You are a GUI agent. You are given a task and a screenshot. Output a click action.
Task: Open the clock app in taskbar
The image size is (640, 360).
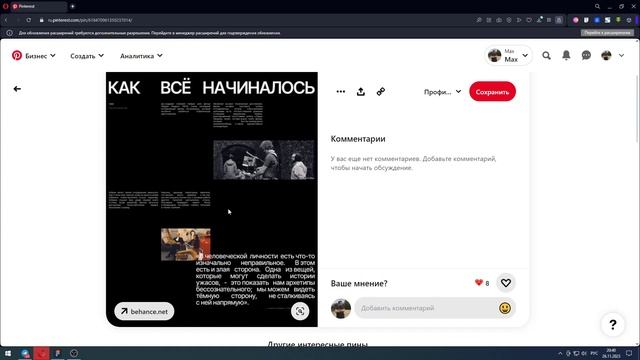point(74,353)
